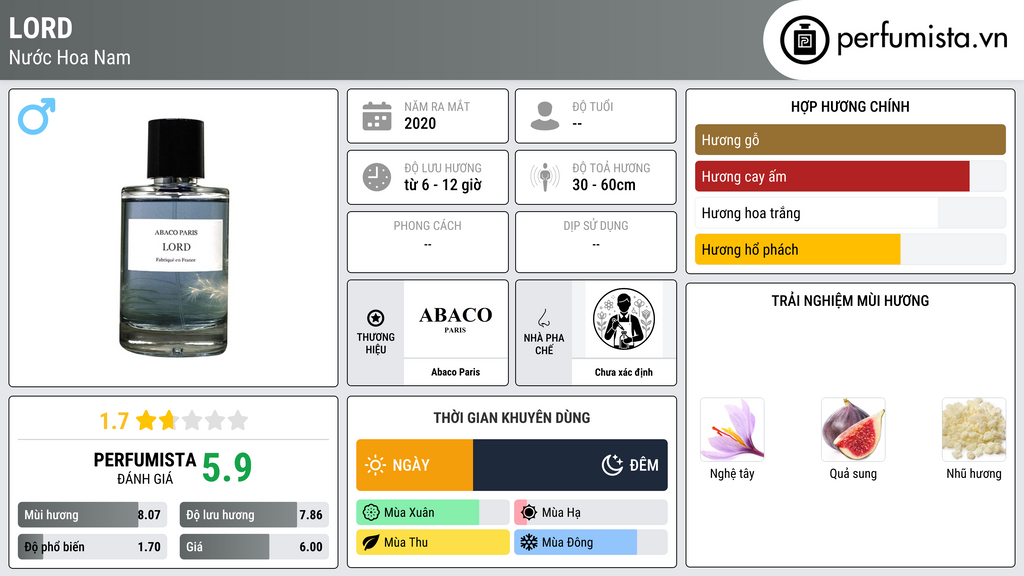Screen dimensions: 1024x576
Task: Click the moon icon next to Đêm
Action: (612, 465)
